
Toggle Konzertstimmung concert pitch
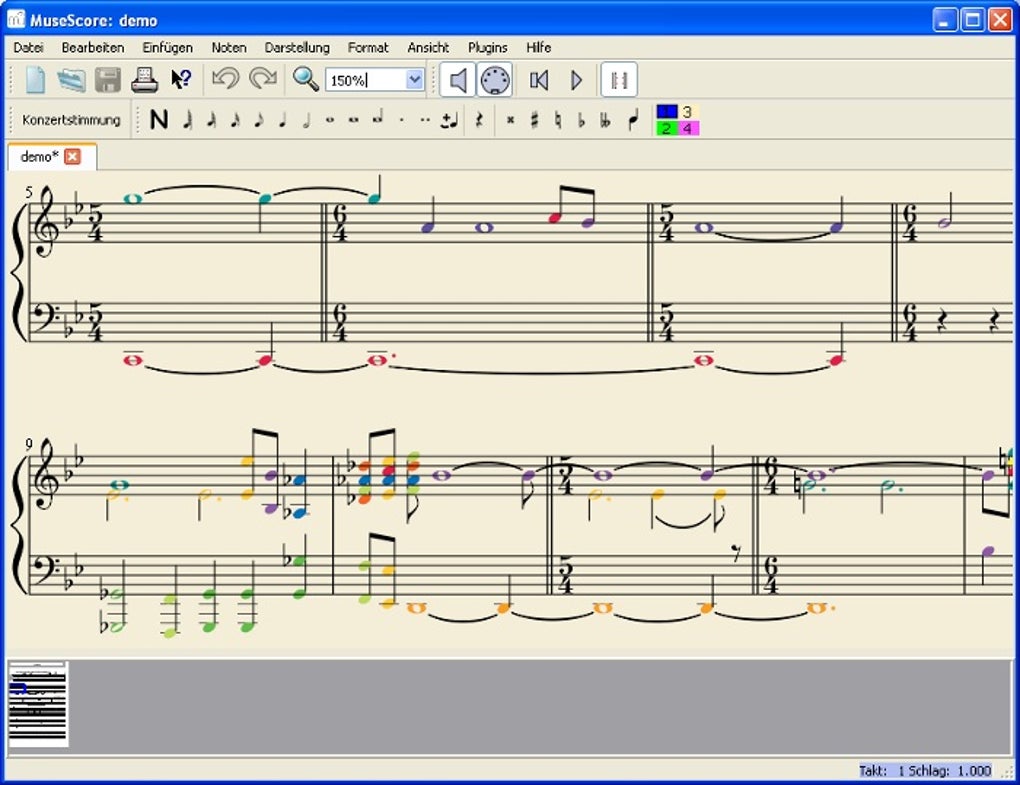coord(72,120)
